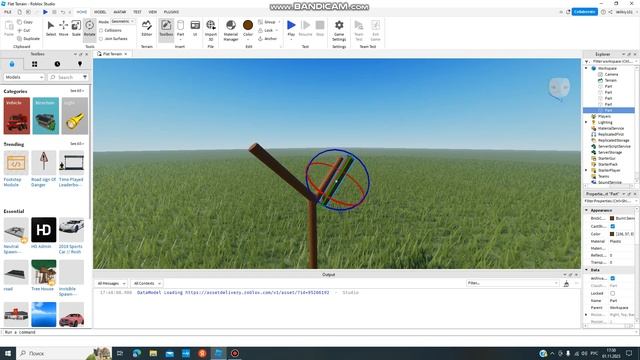Image resolution: width=640 pixels, height=360 pixels.
Task: Select the Select arrow tool
Action: (x=51, y=28)
